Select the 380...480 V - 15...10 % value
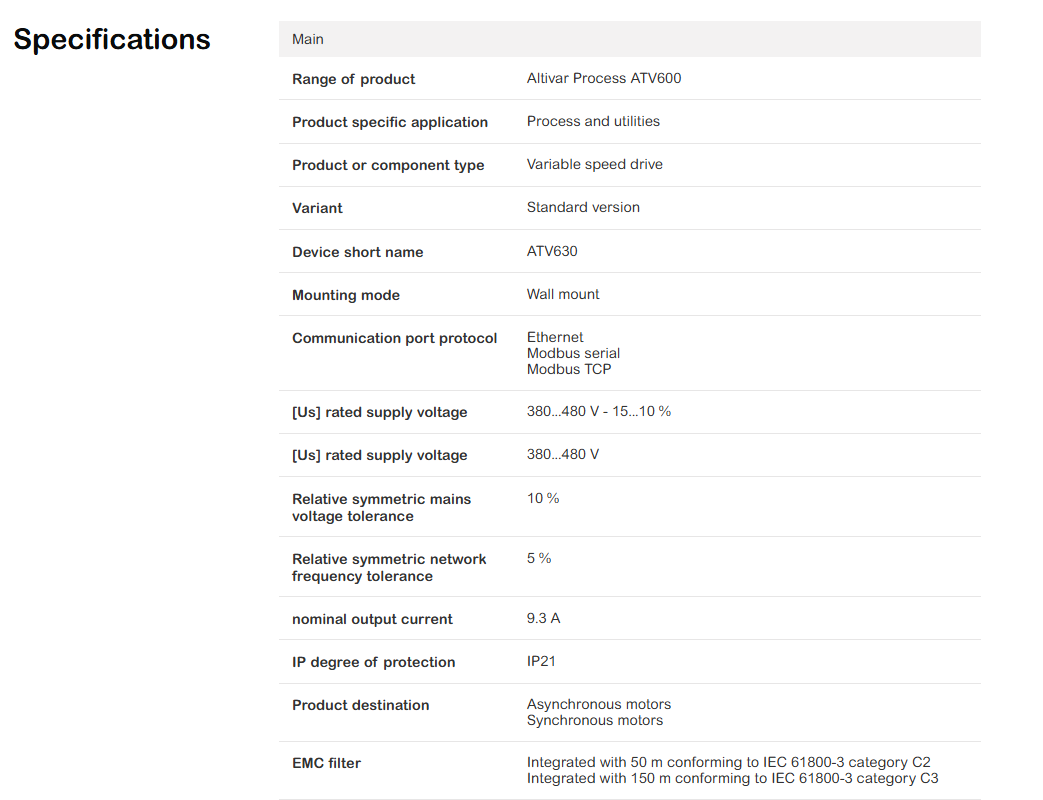The width and height of the screenshot is (1043, 800). pyautogui.click(x=599, y=412)
